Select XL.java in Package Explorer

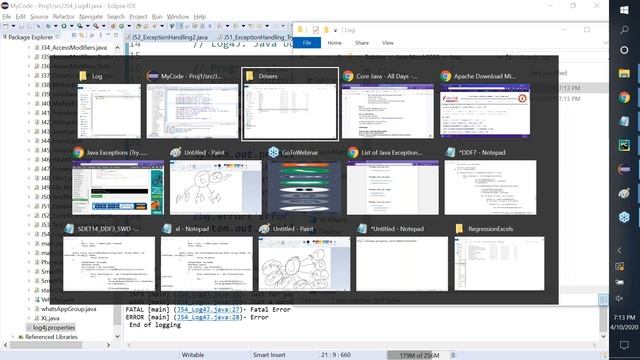(x=50, y=318)
